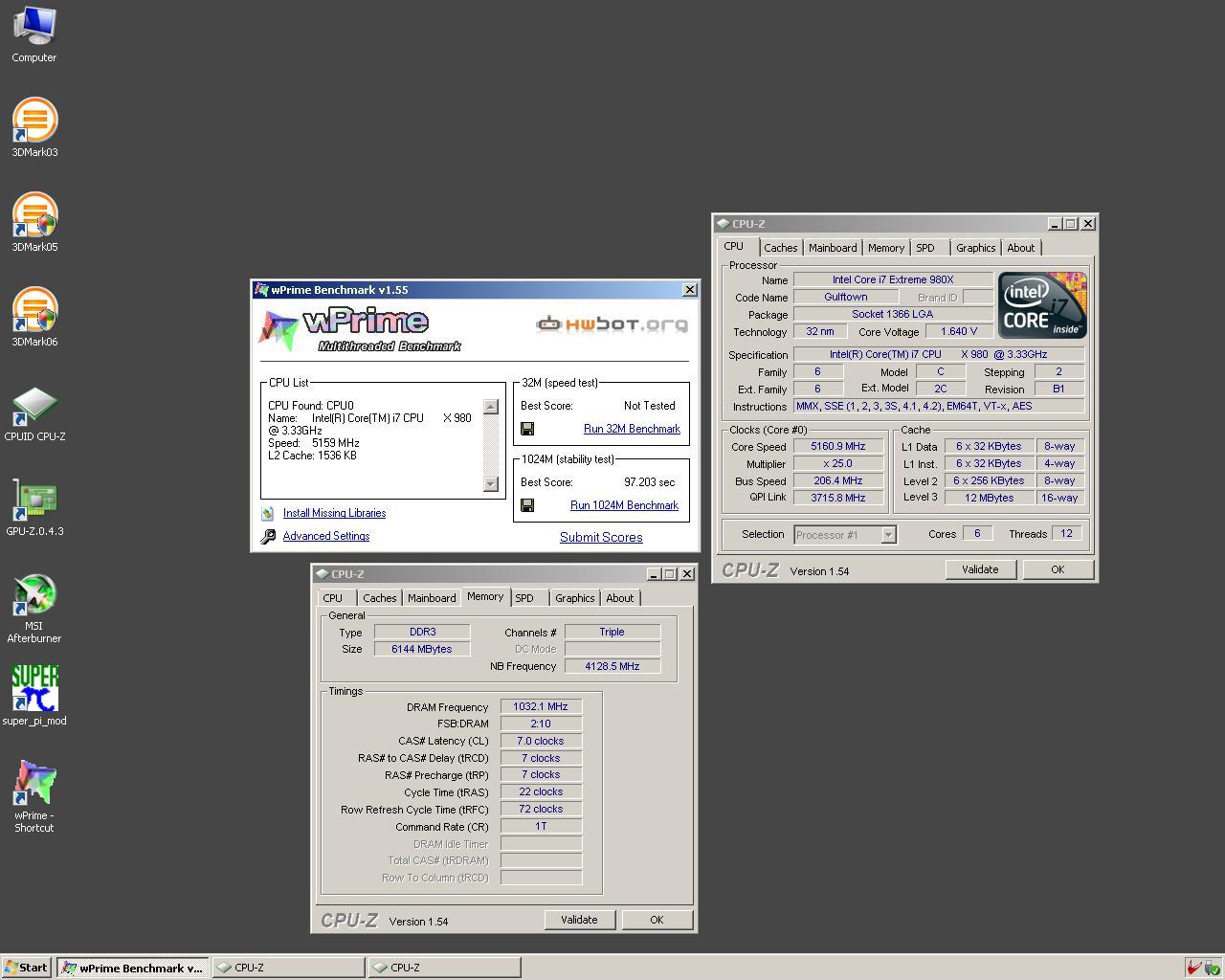Click the wPrime logo banner

point(361,330)
